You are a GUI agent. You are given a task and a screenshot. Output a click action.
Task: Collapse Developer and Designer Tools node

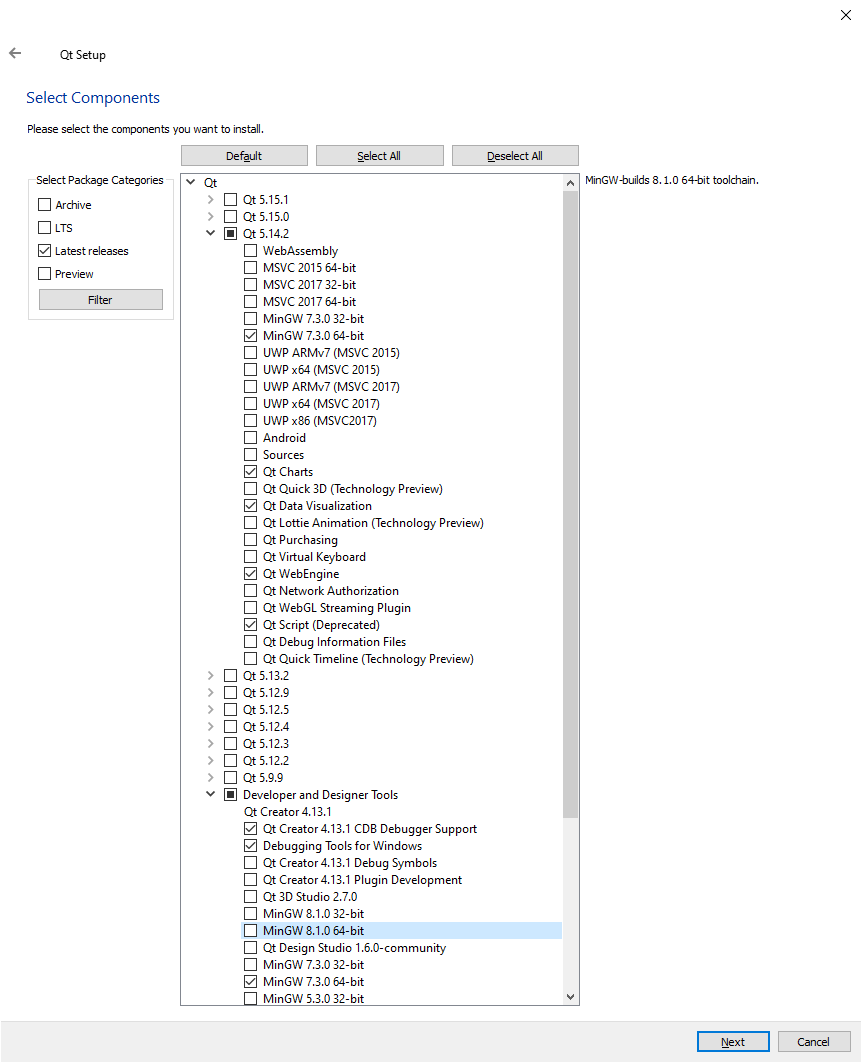(x=210, y=795)
